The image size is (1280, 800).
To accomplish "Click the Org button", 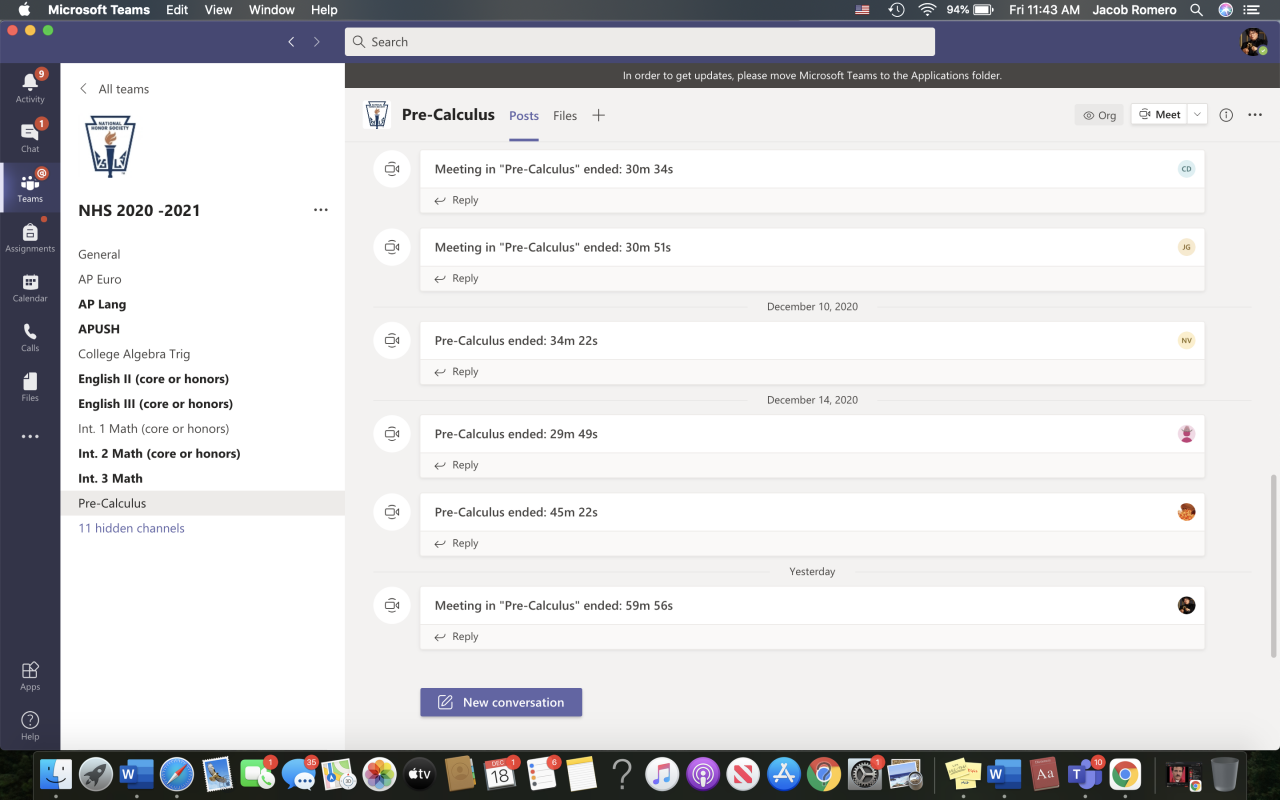I will [1099, 115].
